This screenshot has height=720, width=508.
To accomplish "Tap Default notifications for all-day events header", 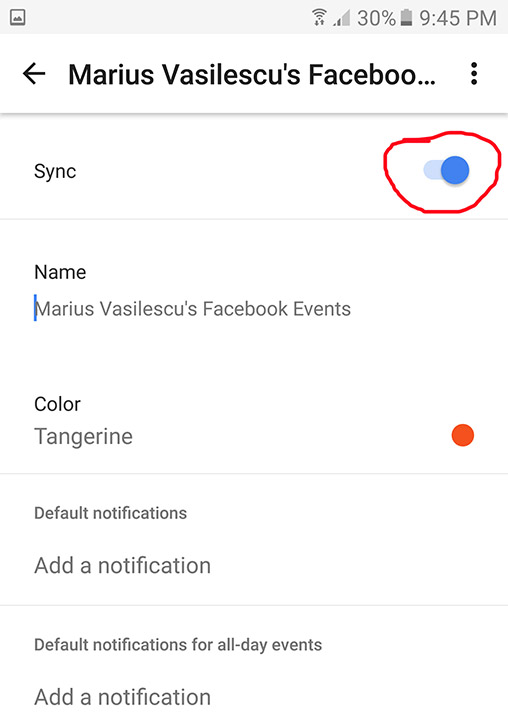I will (178, 645).
